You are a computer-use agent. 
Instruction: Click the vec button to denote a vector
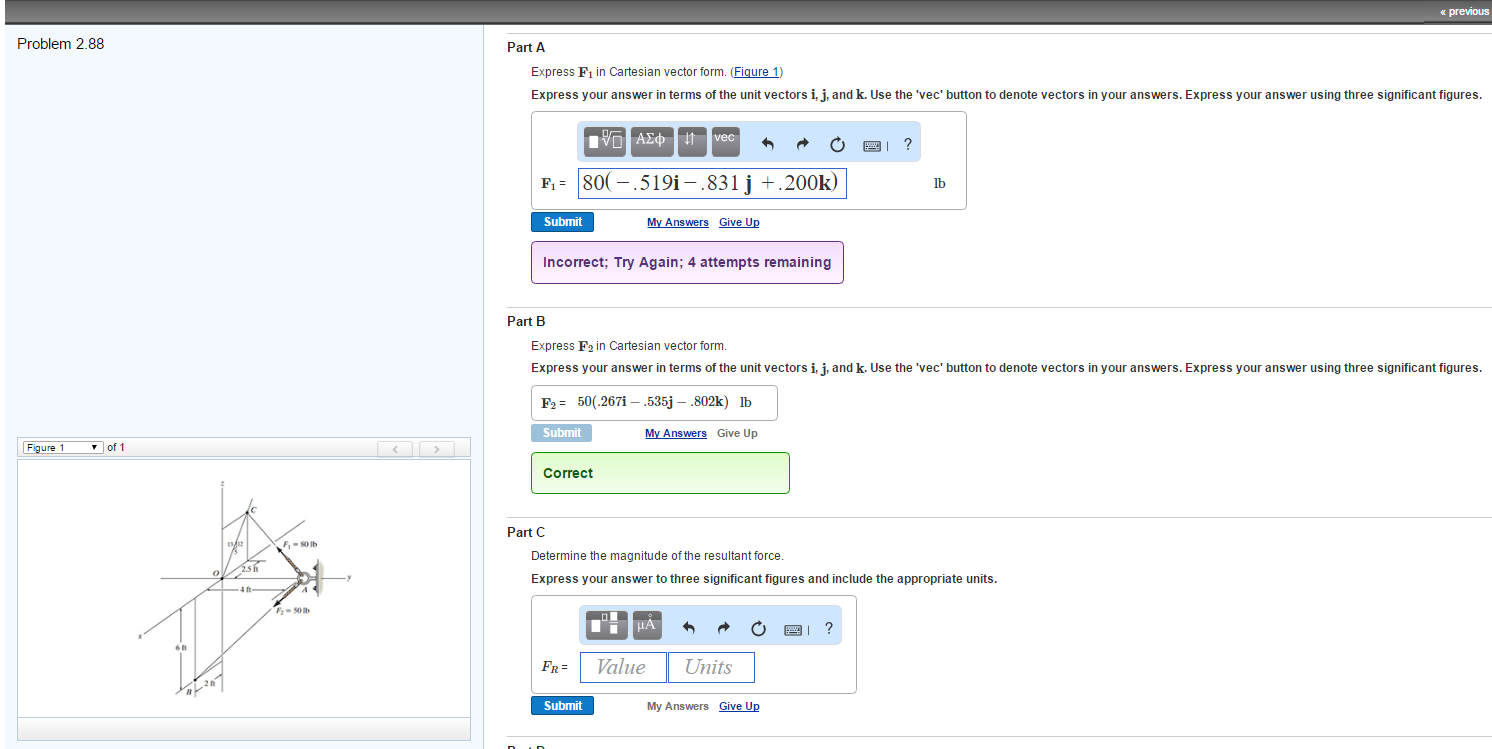click(724, 140)
